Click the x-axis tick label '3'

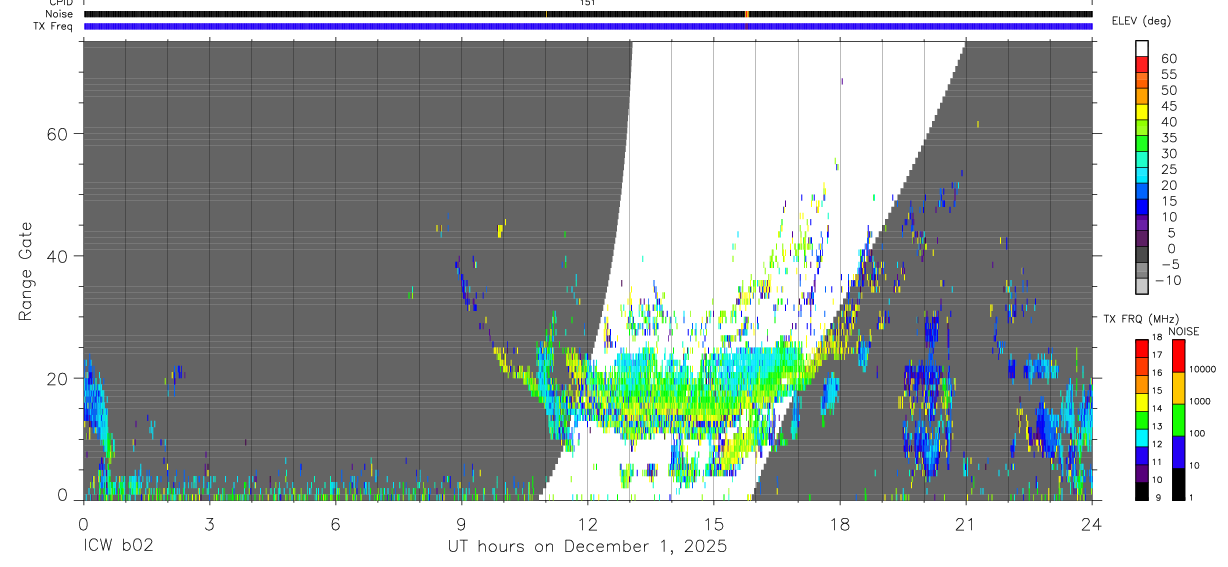point(209,524)
